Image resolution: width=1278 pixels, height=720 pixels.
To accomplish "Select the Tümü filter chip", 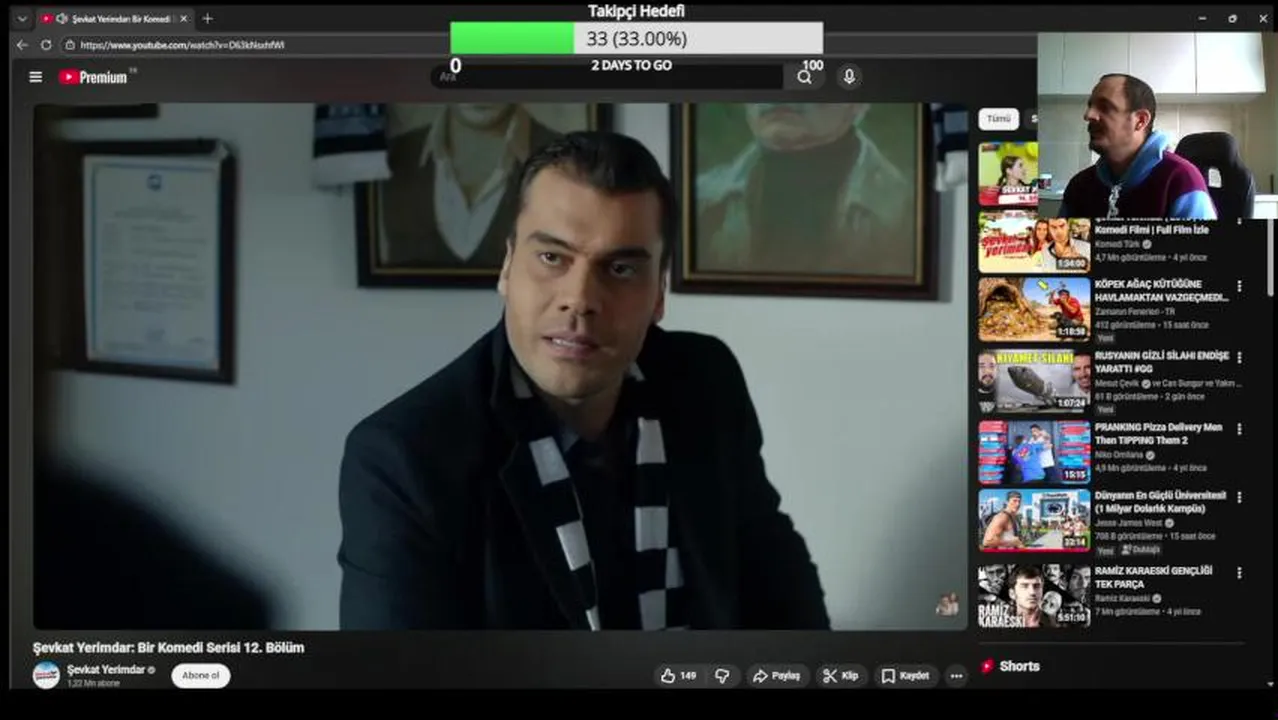I will (998, 119).
